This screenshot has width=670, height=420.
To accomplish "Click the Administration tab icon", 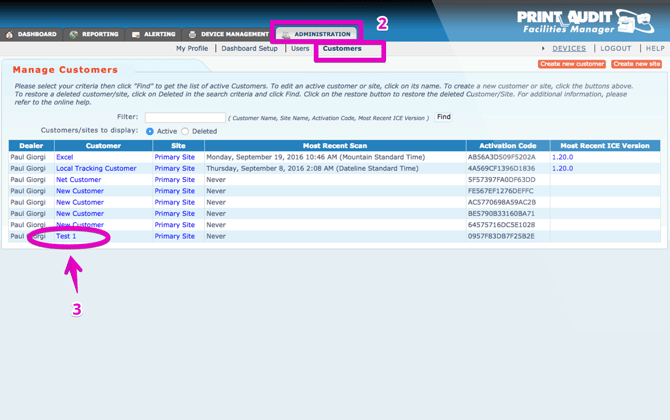I will coord(286,35).
